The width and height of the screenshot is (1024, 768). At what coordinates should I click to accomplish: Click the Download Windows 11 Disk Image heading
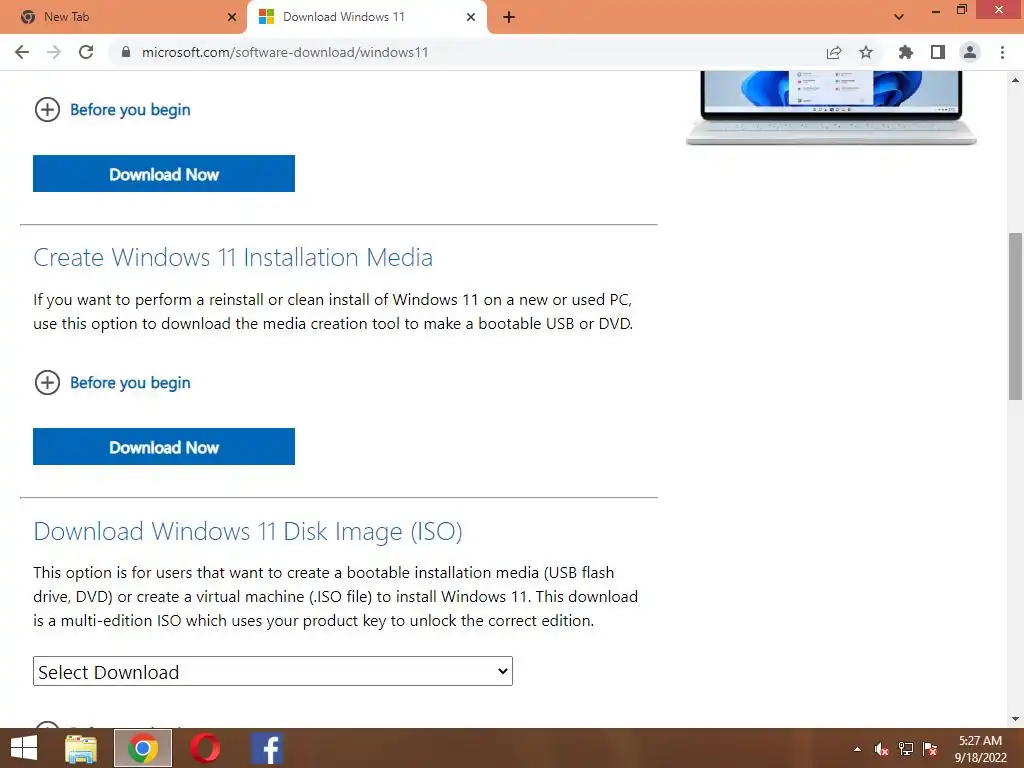[x=248, y=532]
